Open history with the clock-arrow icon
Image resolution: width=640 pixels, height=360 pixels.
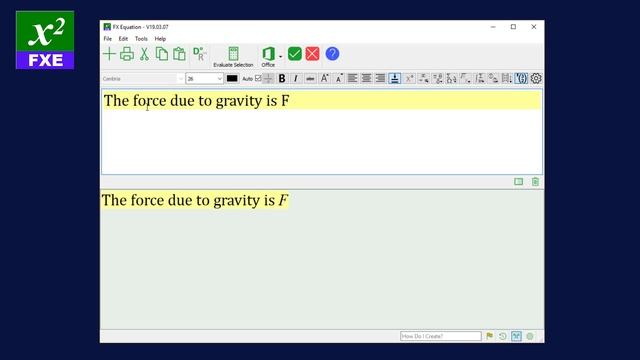click(x=502, y=336)
